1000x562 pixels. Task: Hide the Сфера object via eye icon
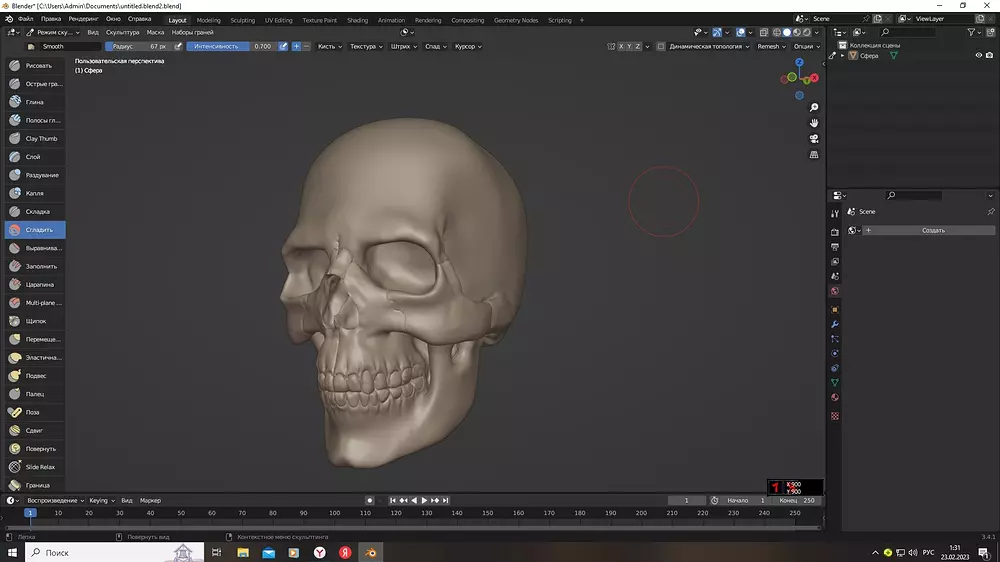[x=978, y=56]
